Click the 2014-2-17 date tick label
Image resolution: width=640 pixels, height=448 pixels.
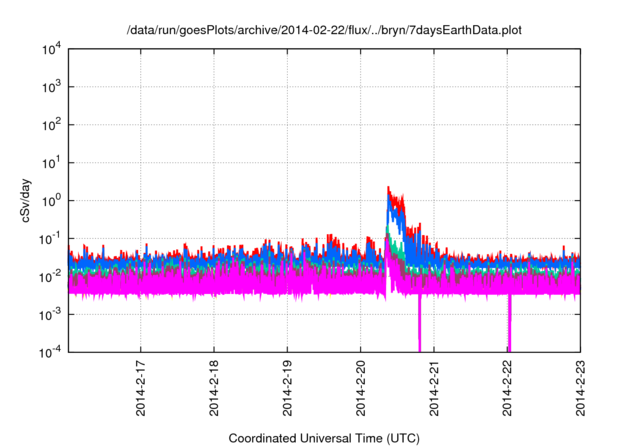[x=140, y=388]
